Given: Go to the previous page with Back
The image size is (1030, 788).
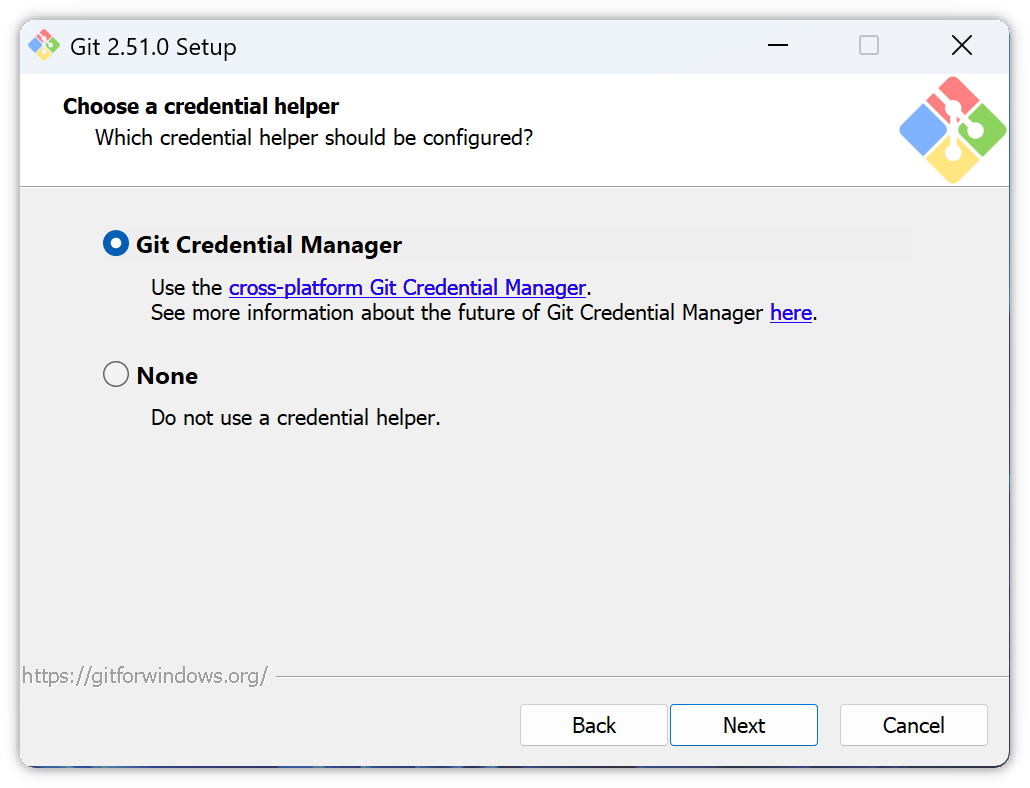Looking at the screenshot, I should point(594,725).
